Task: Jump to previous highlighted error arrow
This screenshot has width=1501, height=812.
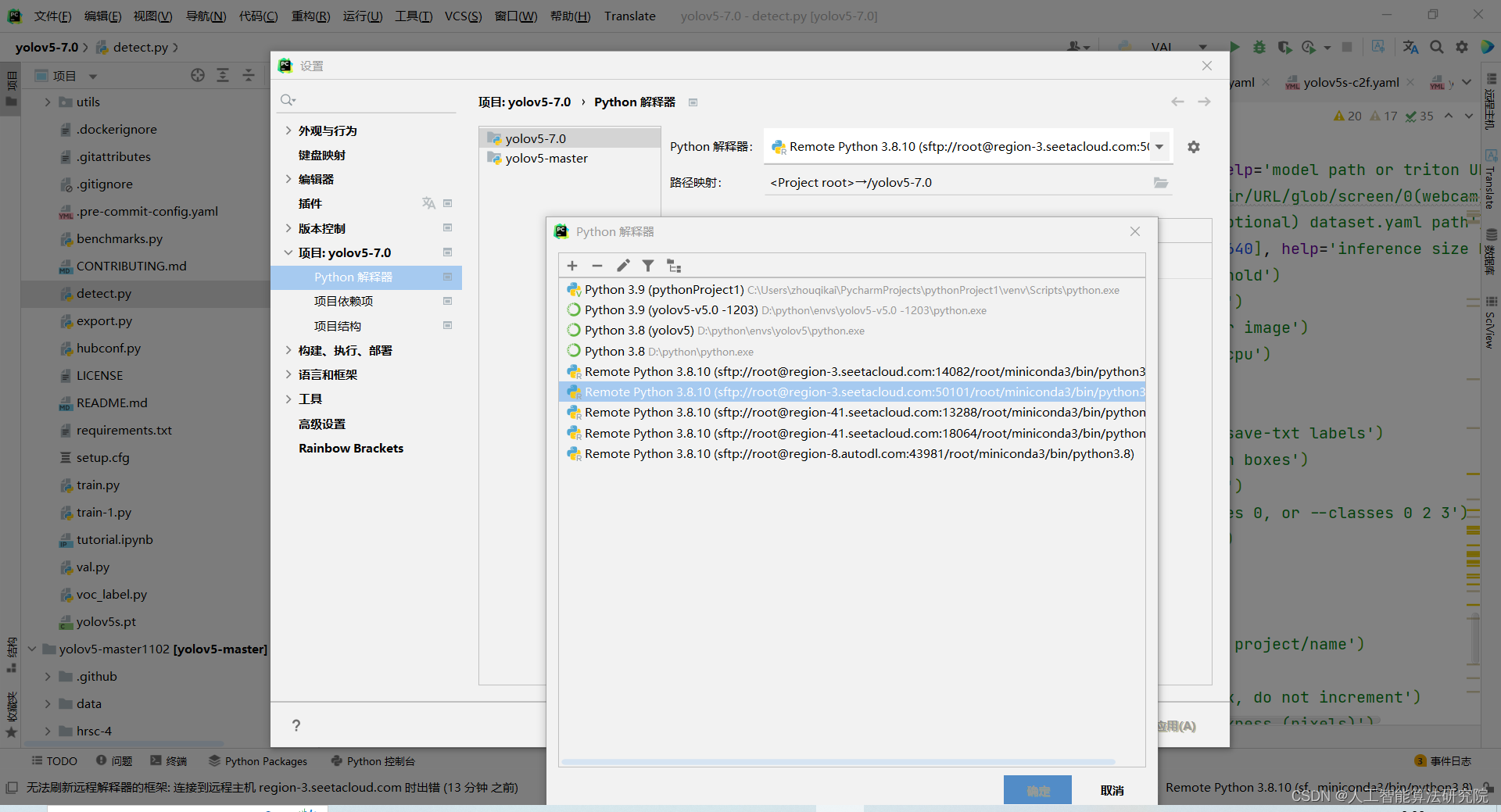Action: coord(1449,116)
